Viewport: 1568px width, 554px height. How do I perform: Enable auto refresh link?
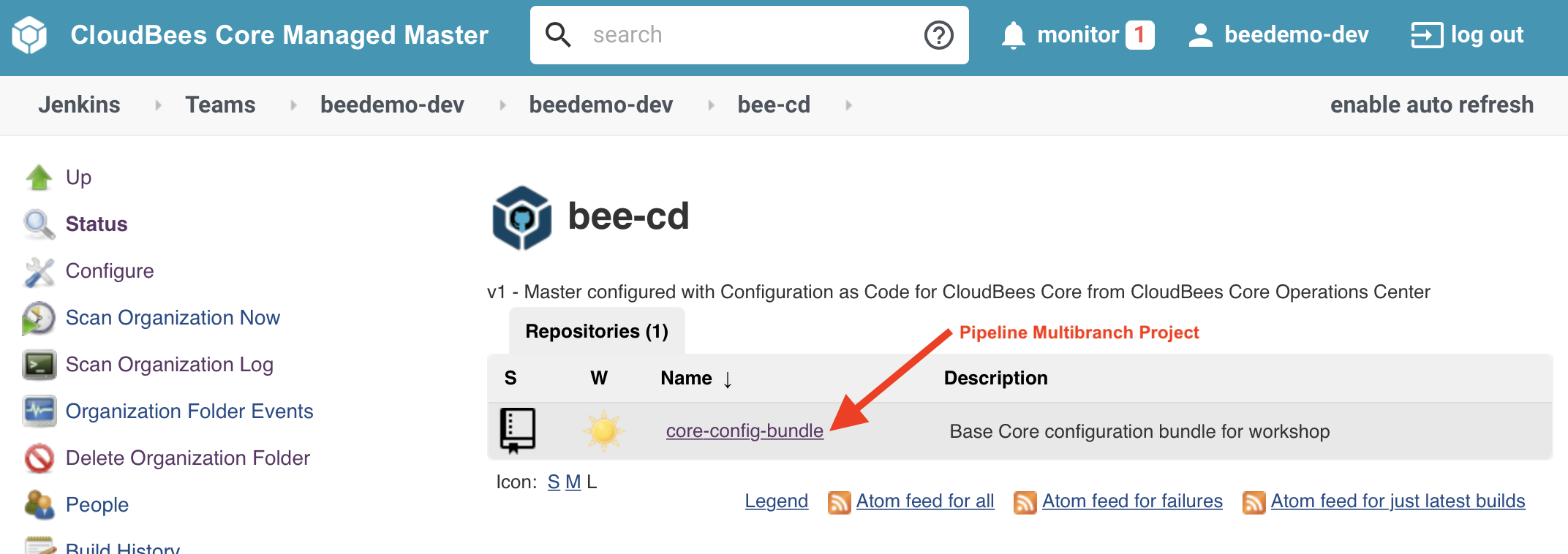[x=1431, y=105]
